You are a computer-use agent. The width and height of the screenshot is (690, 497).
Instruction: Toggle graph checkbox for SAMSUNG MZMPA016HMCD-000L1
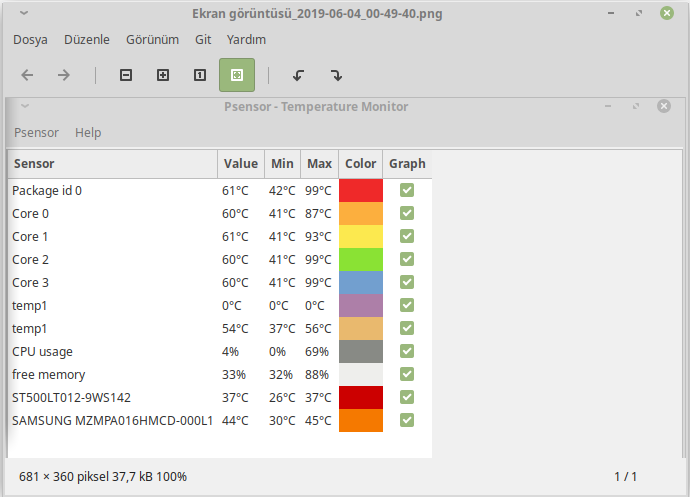(407, 420)
